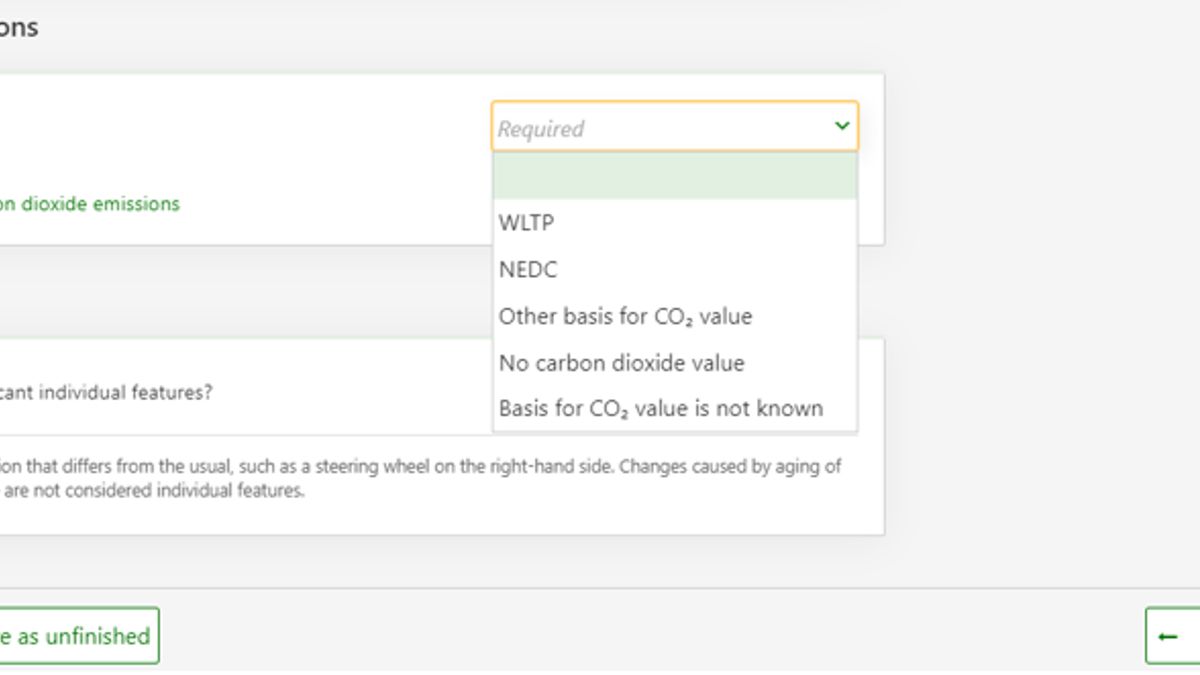Click the green chevron on the Required dropdown
Screen dimensions: 1200x675
point(841,126)
